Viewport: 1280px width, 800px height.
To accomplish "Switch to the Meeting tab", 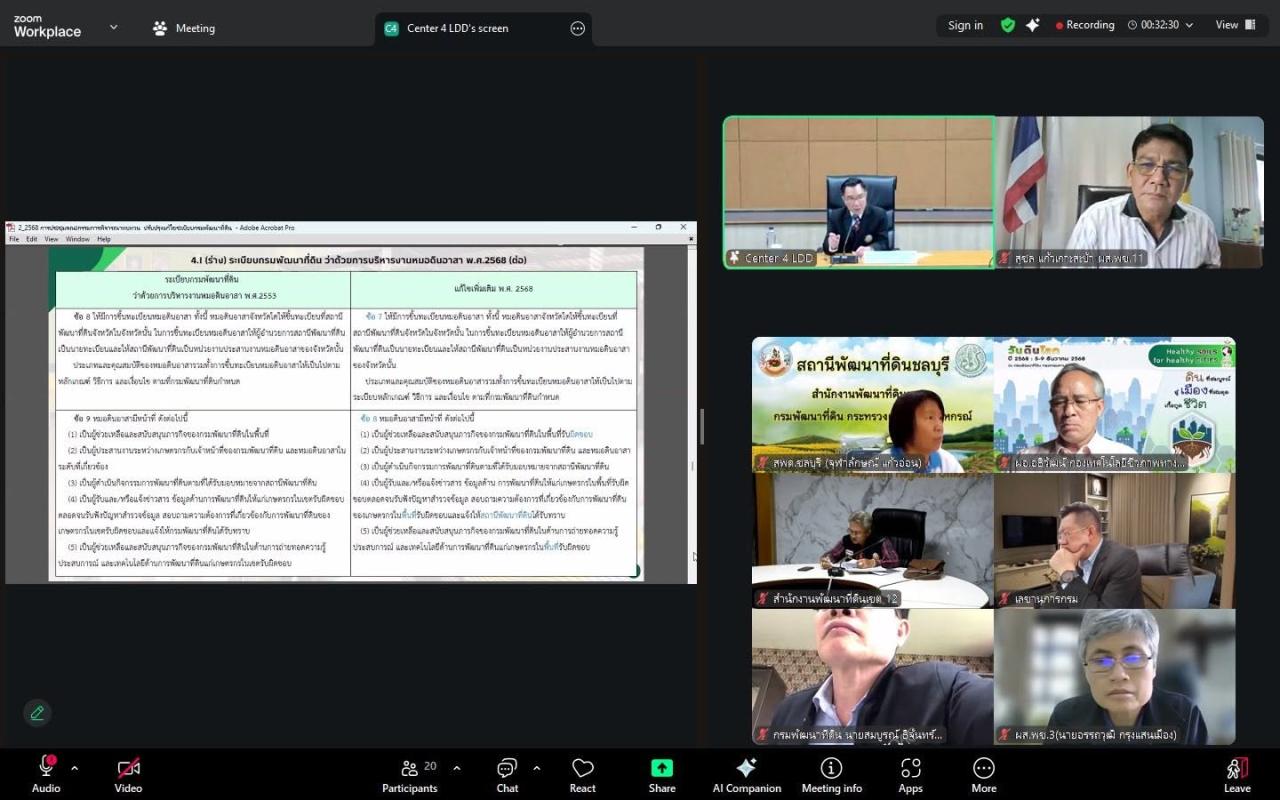I will tap(184, 28).
